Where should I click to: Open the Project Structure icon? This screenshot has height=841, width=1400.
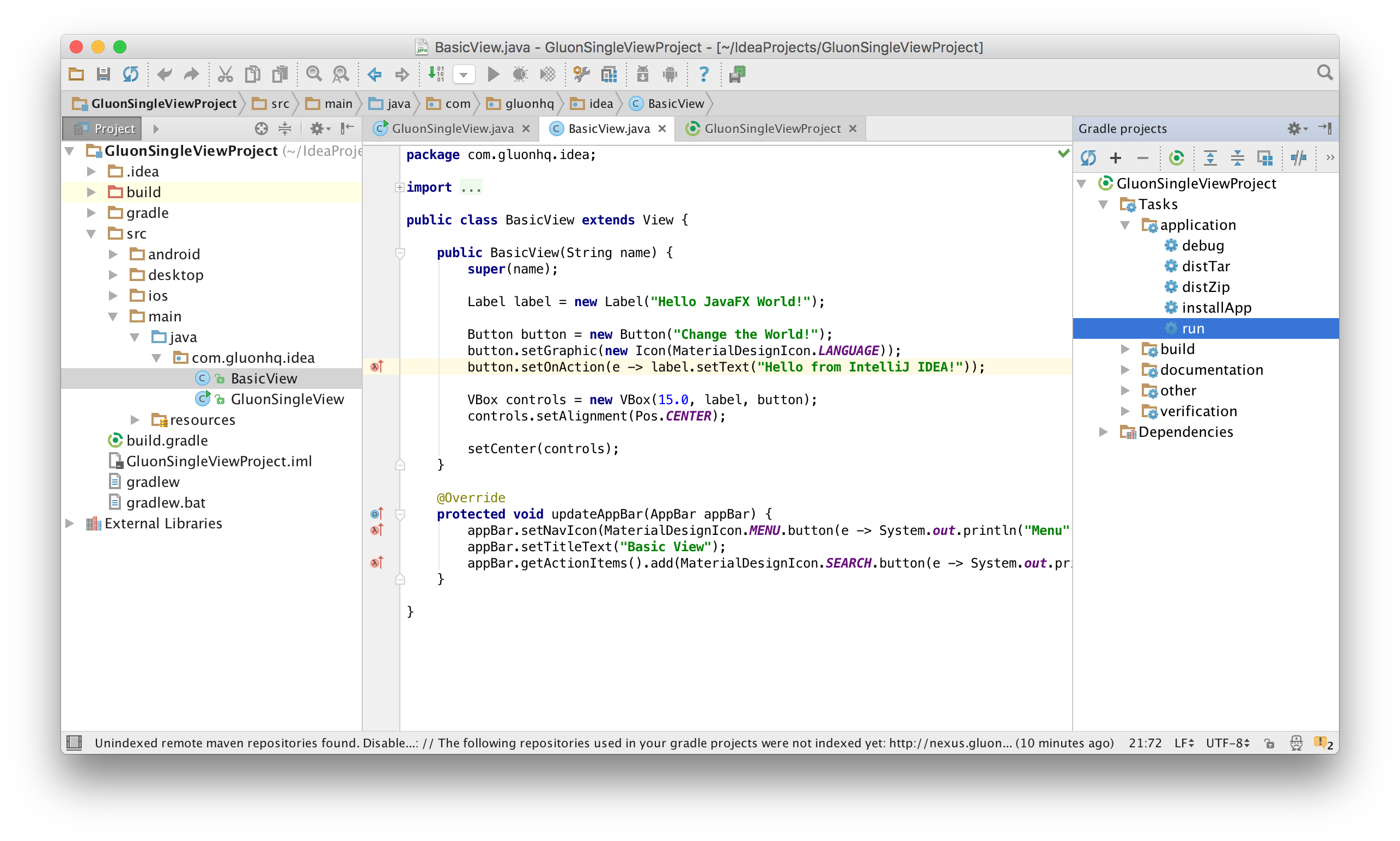610,74
